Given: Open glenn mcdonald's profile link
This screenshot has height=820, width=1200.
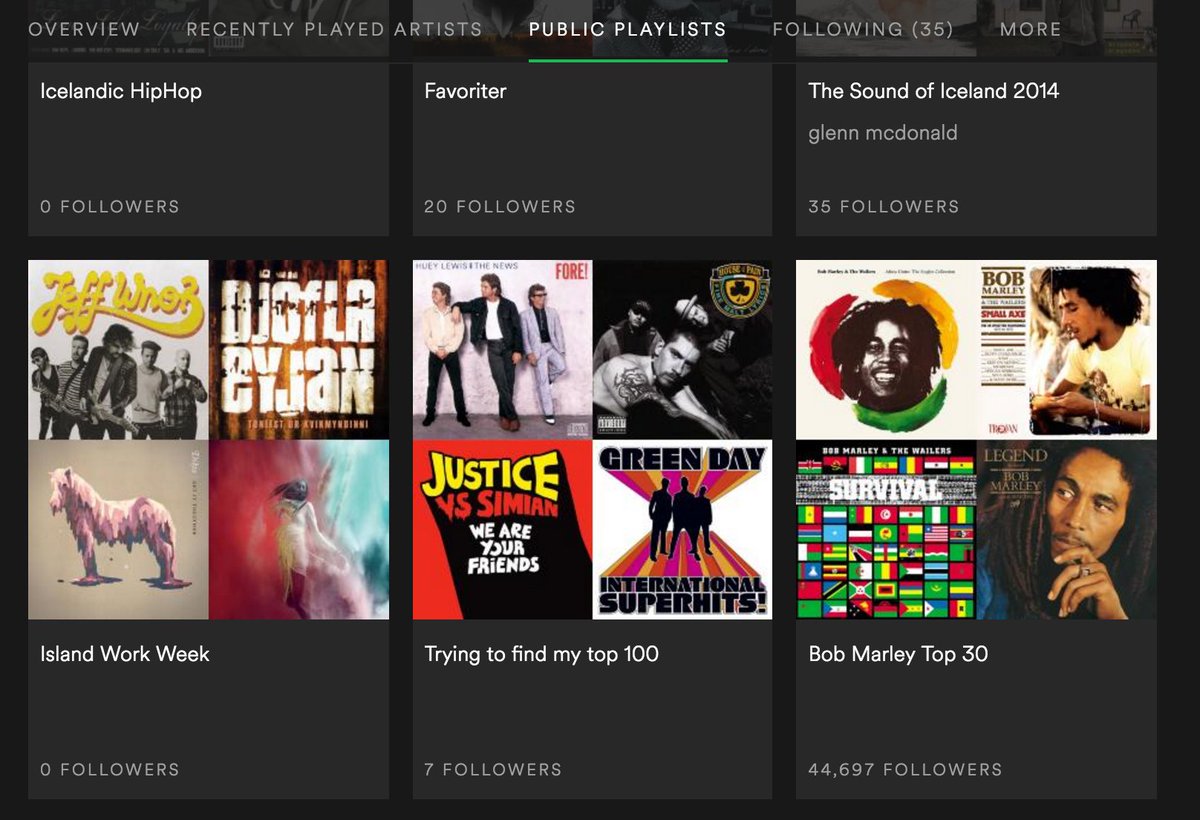Looking at the screenshot, I should point(883,132).
